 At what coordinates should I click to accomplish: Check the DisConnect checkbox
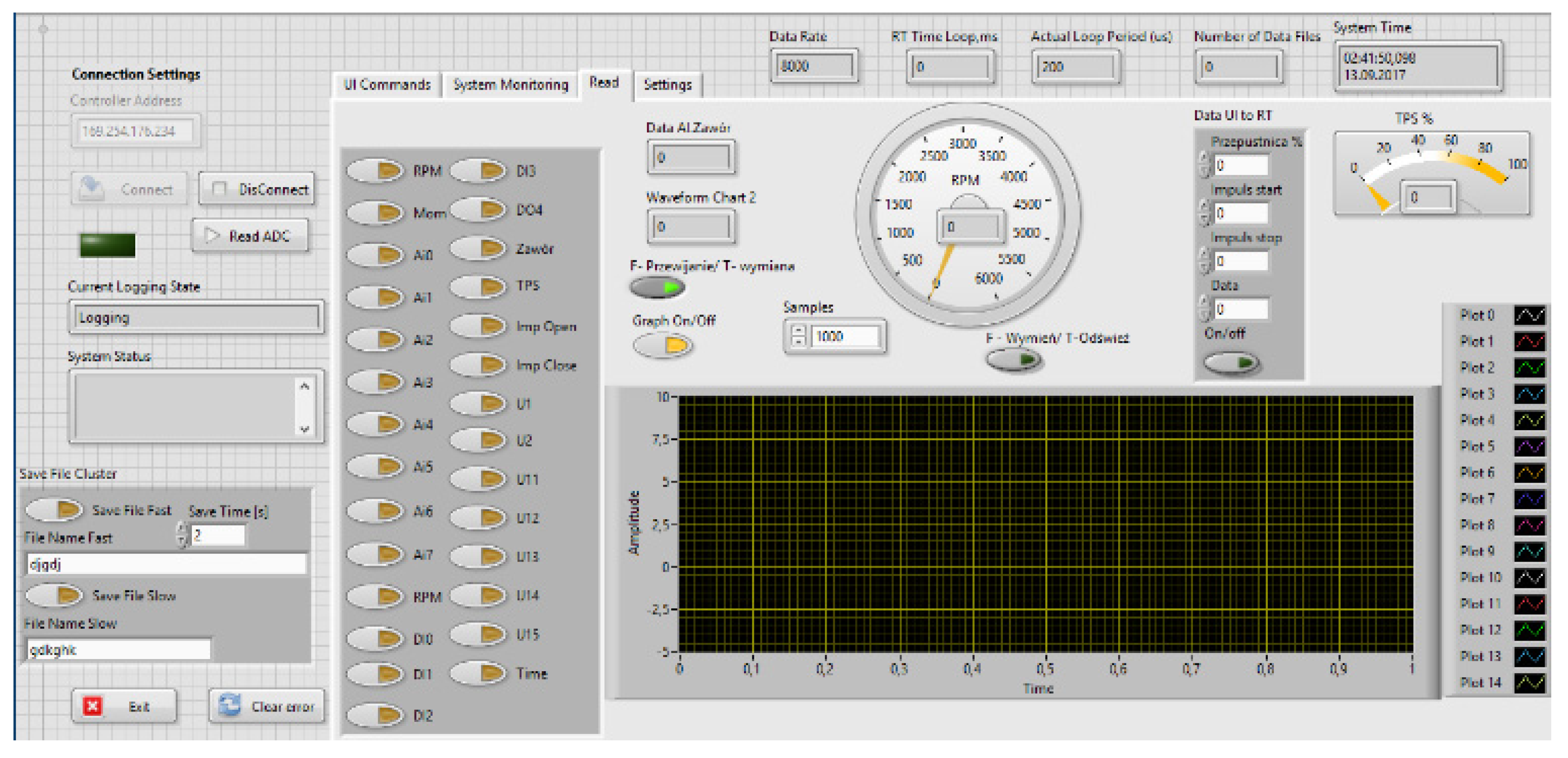pos(219,189)
